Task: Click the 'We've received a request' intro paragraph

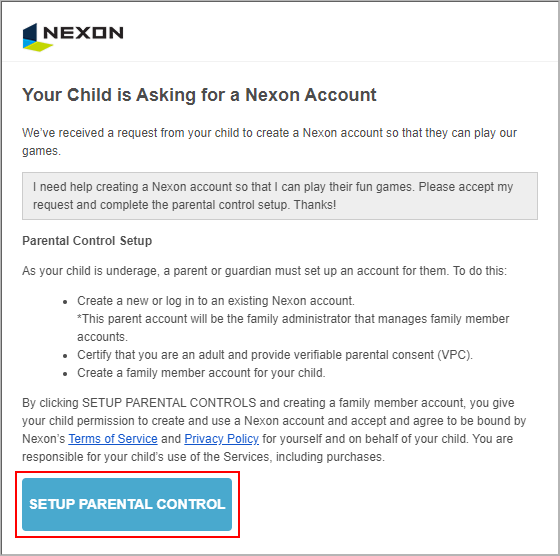Action: click(269, 142)
